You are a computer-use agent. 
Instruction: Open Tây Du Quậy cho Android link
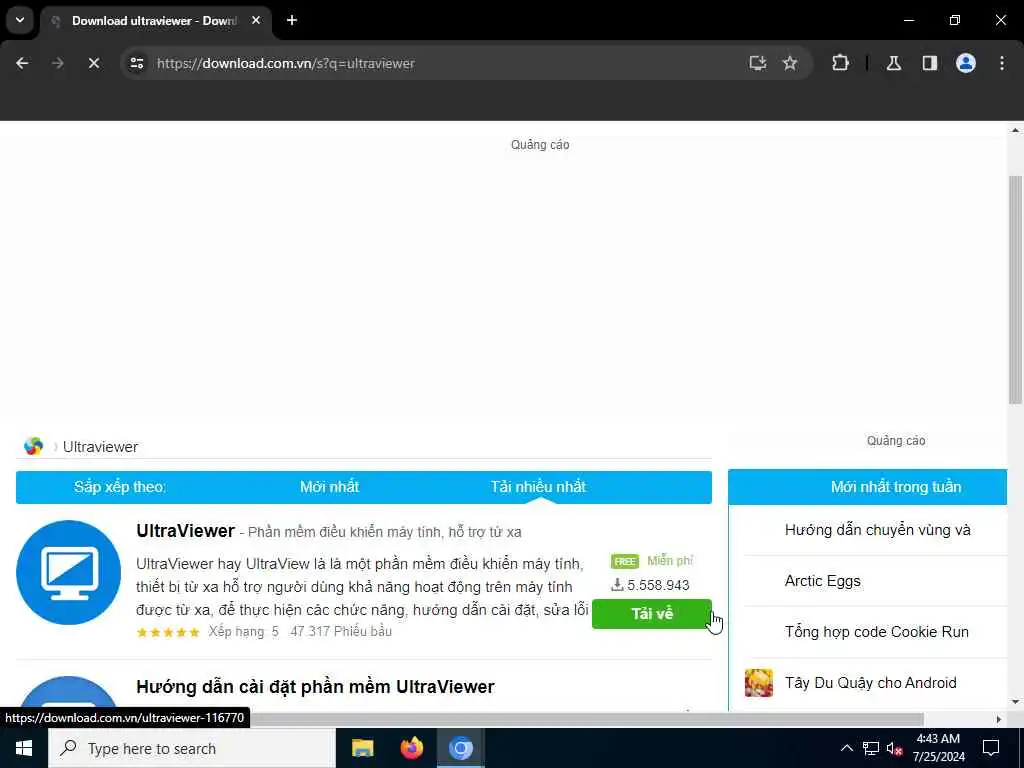(x=871, y=683)
